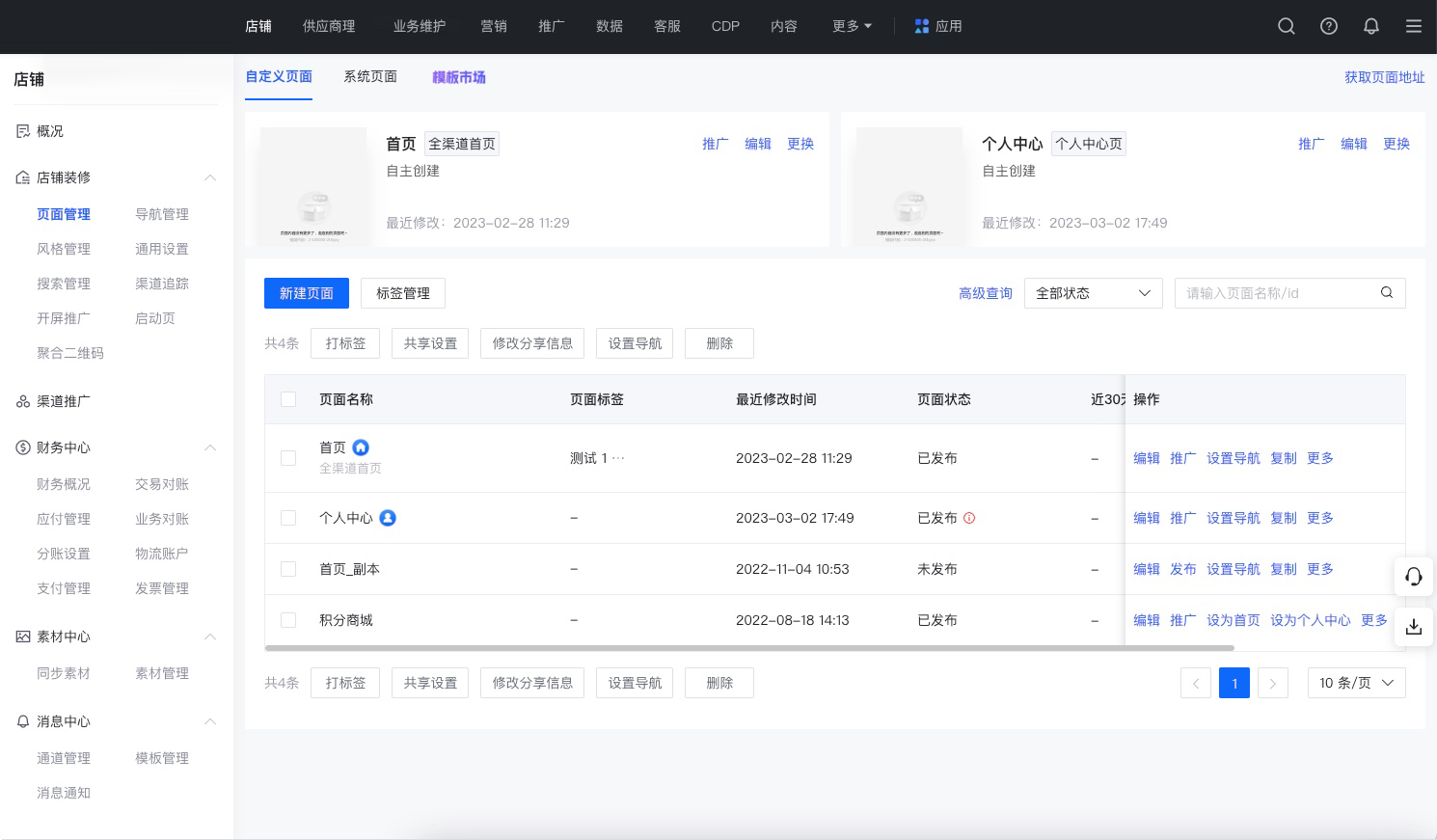Check the 积分商城 row checkbox
Screen dimensions: 1437x840
coord(288,620)
